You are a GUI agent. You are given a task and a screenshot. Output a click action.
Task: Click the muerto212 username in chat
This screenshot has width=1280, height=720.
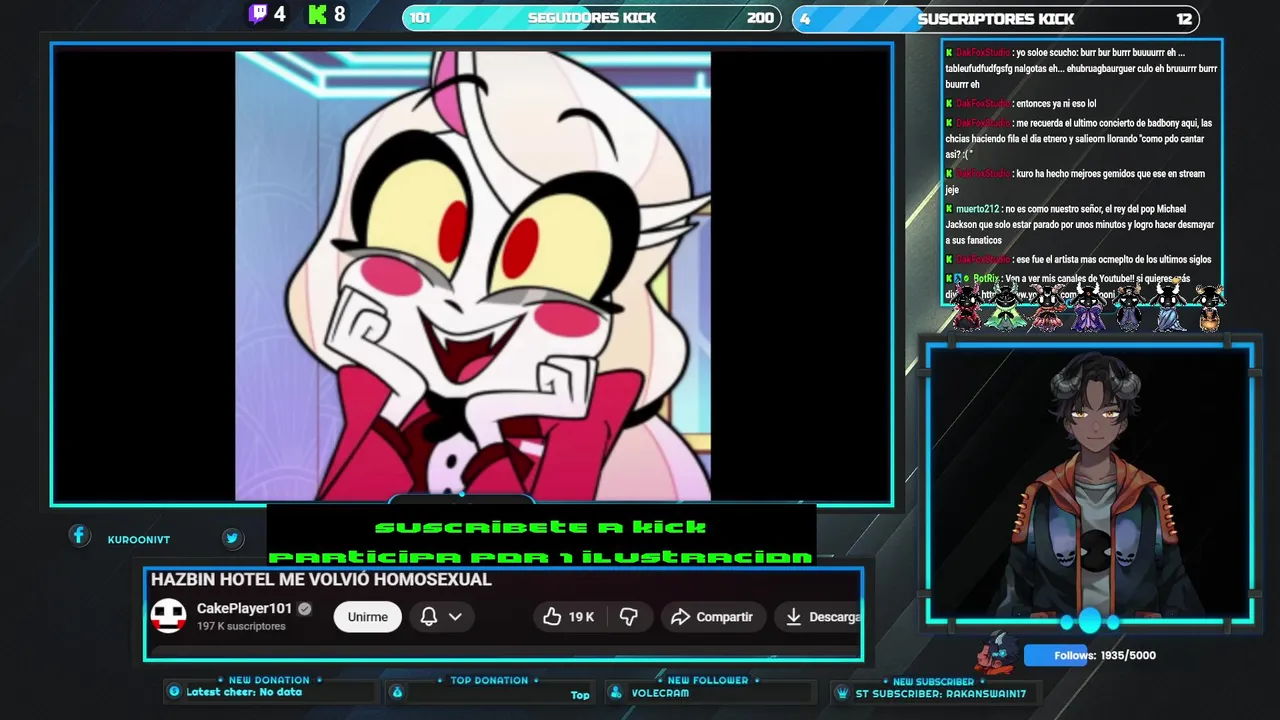pyautogui.click(x=977, y=209)
